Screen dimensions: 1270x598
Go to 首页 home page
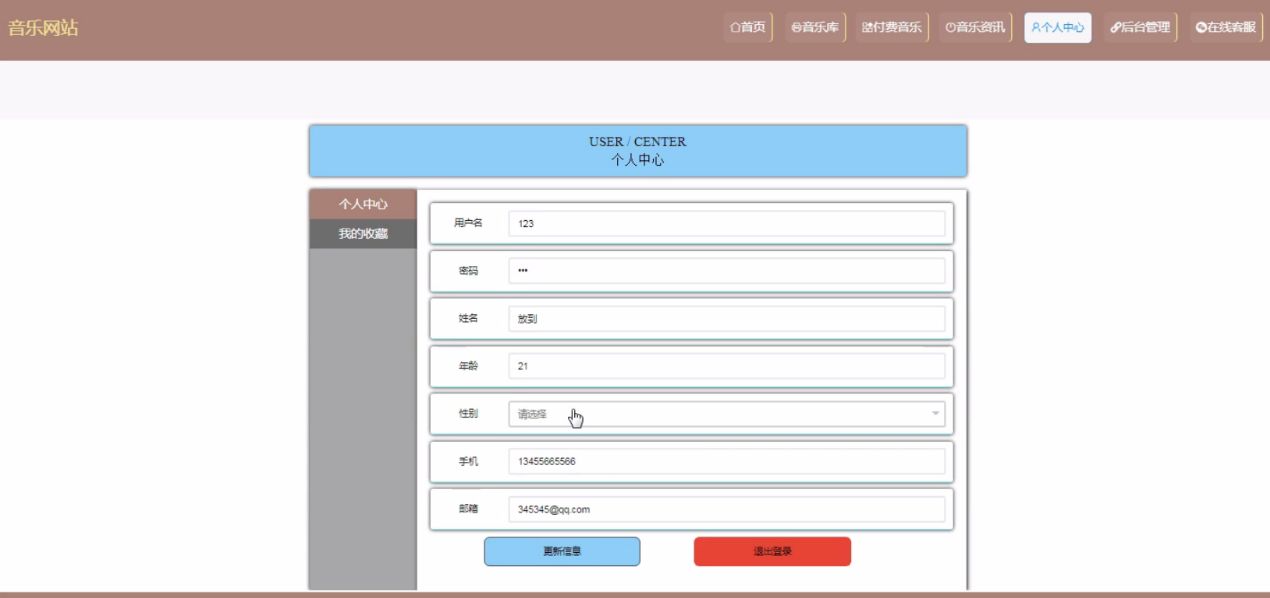[x=748, y=28]
